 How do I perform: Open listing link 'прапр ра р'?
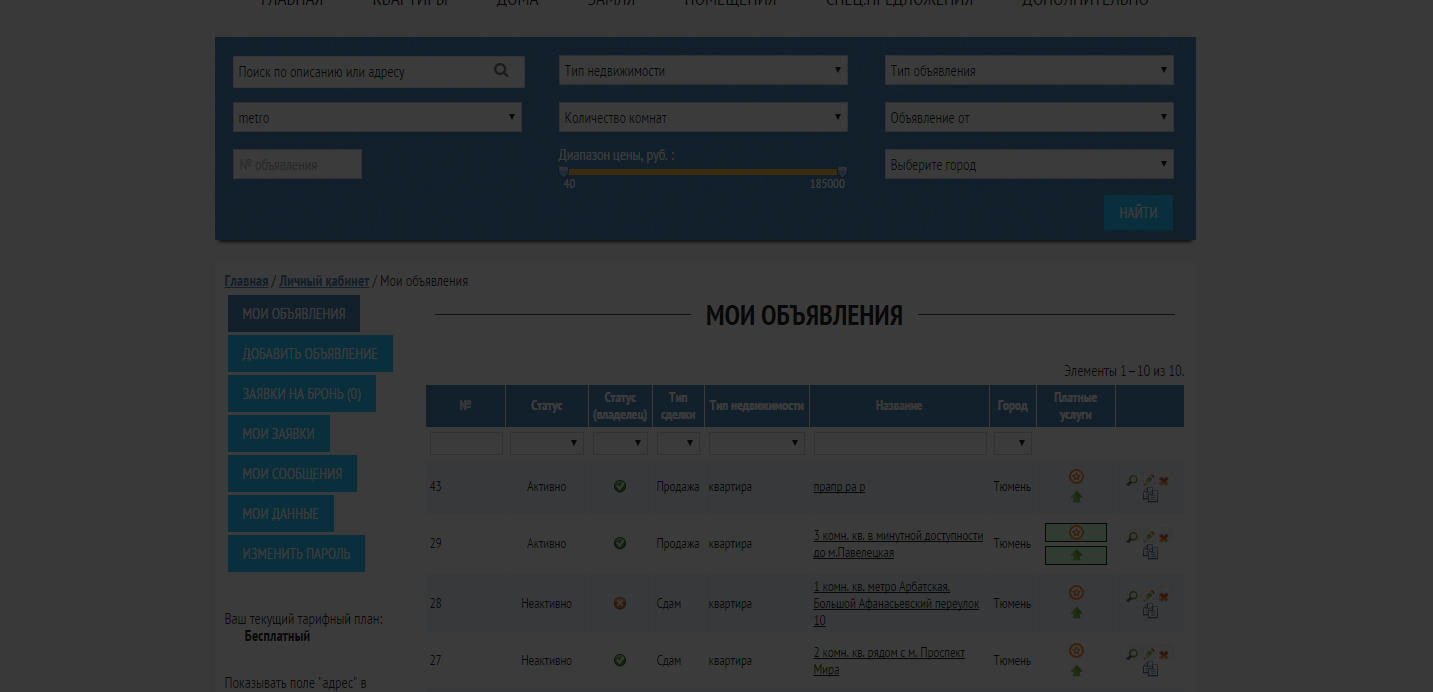839,487
